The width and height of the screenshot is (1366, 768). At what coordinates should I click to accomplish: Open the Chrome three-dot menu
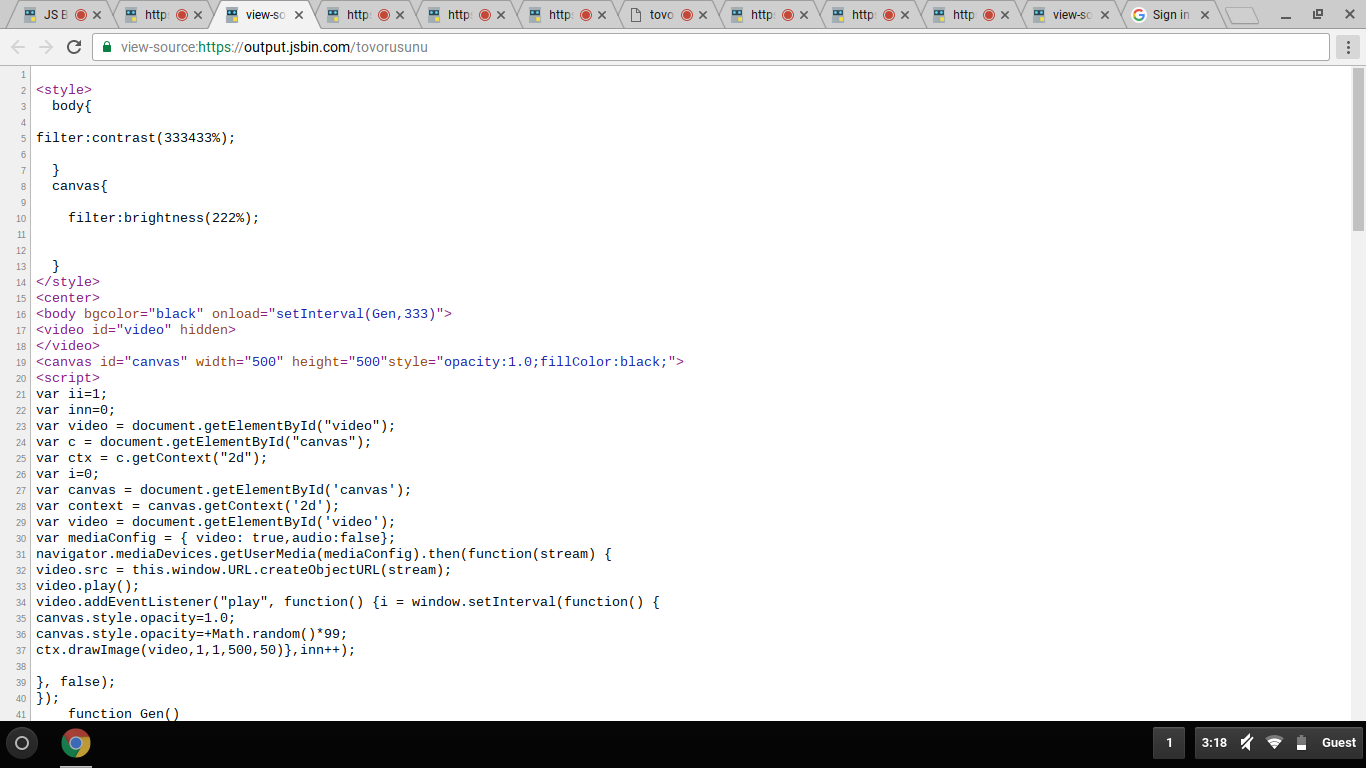tap(1347, 47)
